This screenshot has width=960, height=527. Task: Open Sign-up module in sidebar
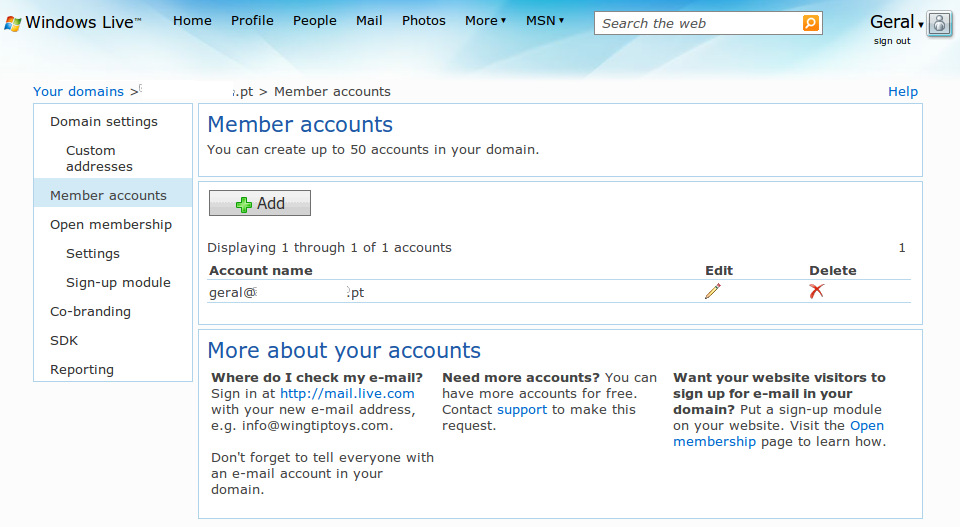pos(118,283)
